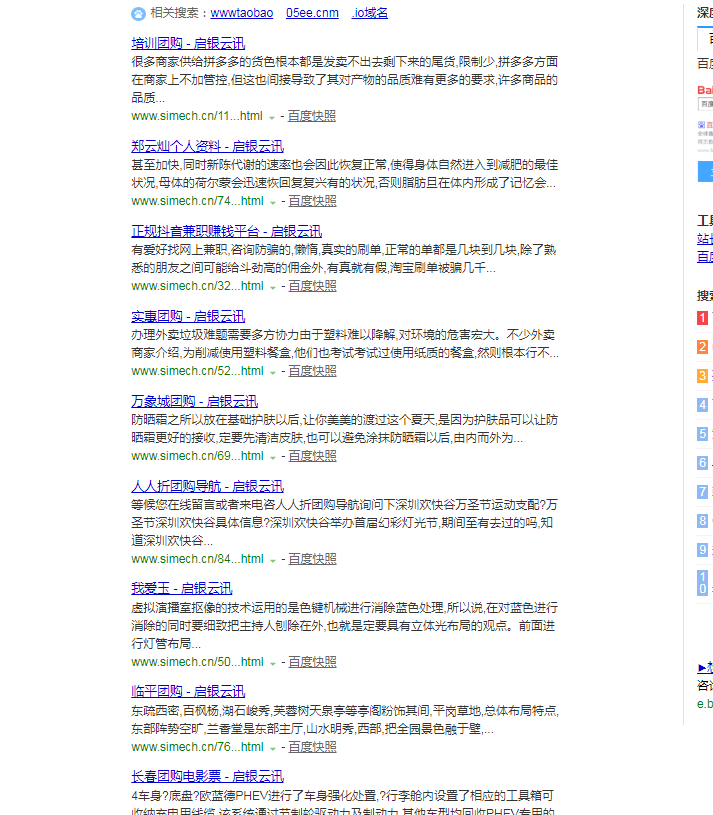
Task: Open 百度快照 for simech.cn/74 result
Action: coord(312,201)
